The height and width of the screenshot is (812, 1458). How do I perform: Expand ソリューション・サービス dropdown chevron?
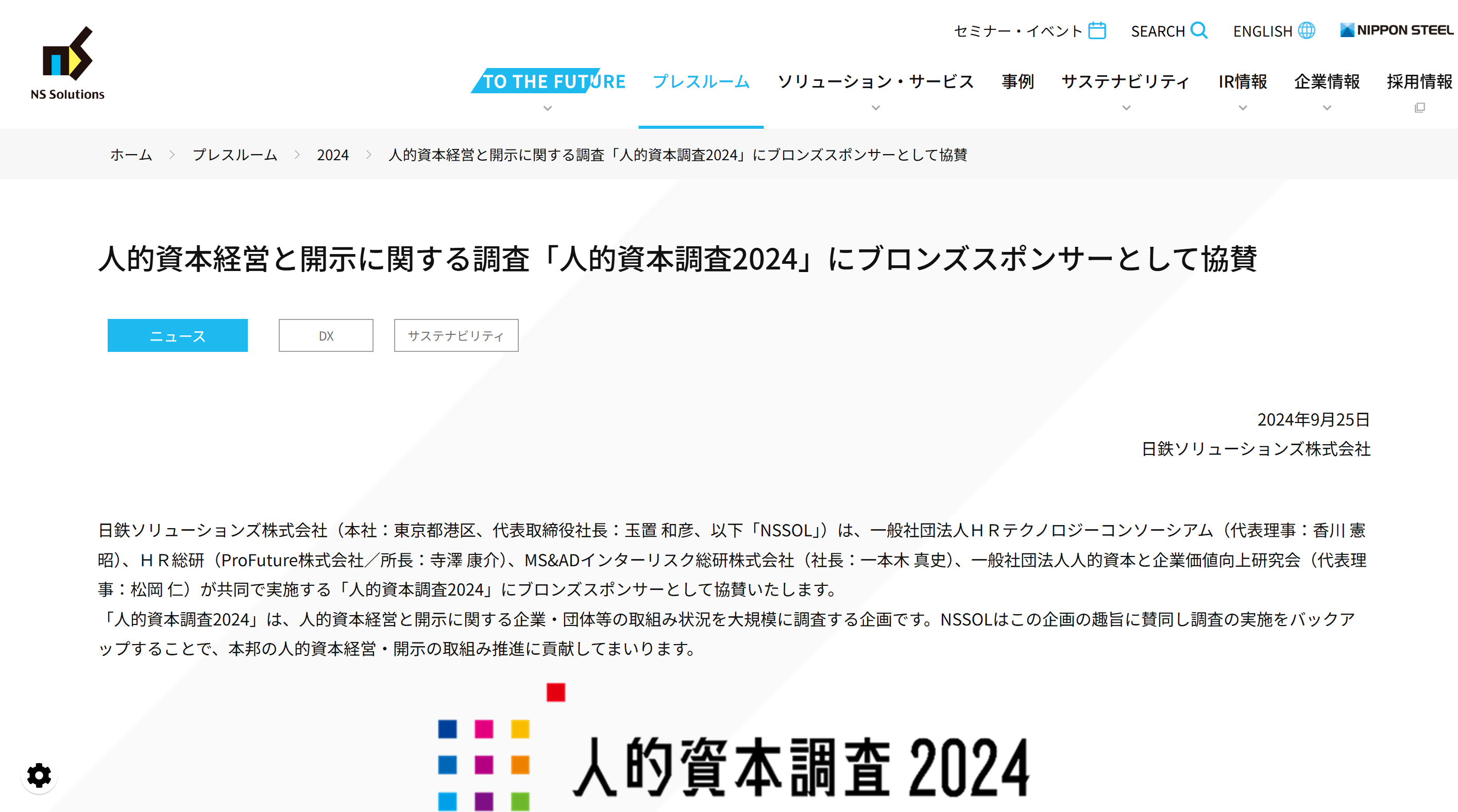click(x=876, y=108)
